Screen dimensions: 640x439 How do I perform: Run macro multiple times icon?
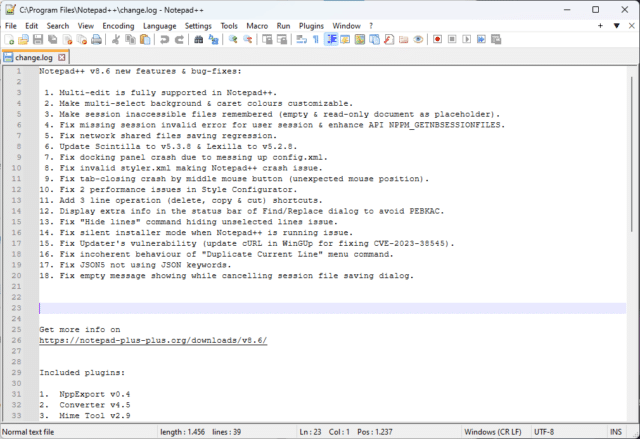click(x=482, y=40)
